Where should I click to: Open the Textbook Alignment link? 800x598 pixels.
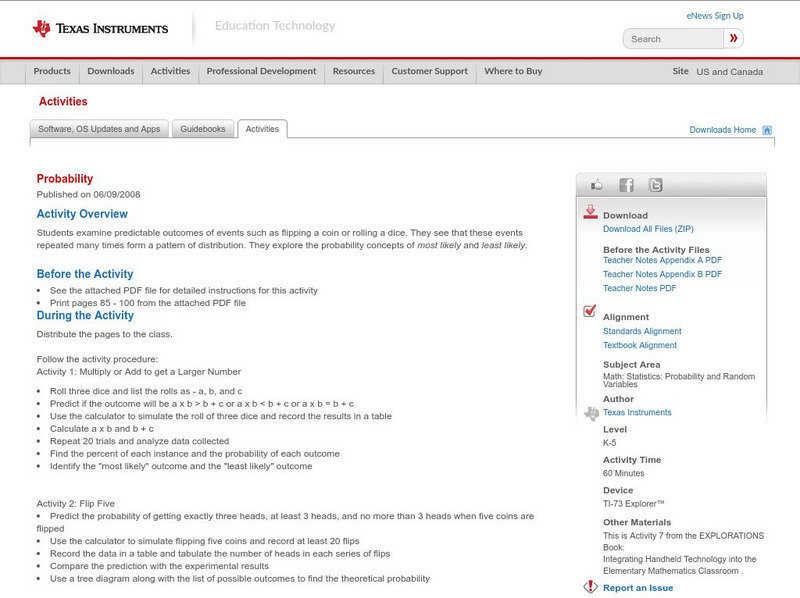tap(640, 345)
